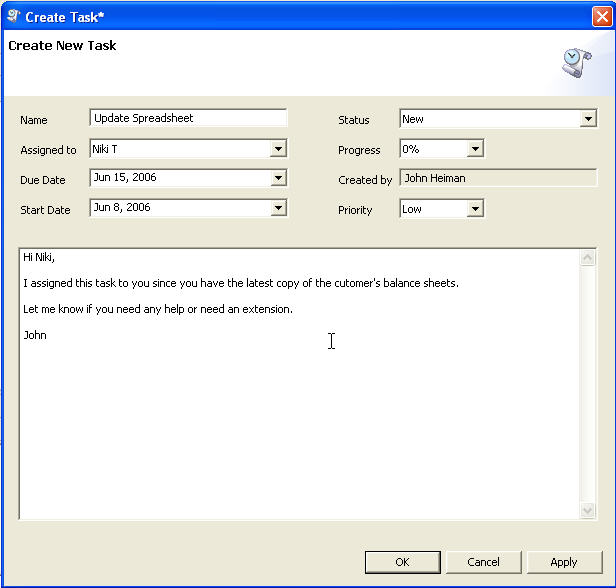Expand the Status dropdown arrow
Viewport: 616px width, 588px height.
[588, 119]
